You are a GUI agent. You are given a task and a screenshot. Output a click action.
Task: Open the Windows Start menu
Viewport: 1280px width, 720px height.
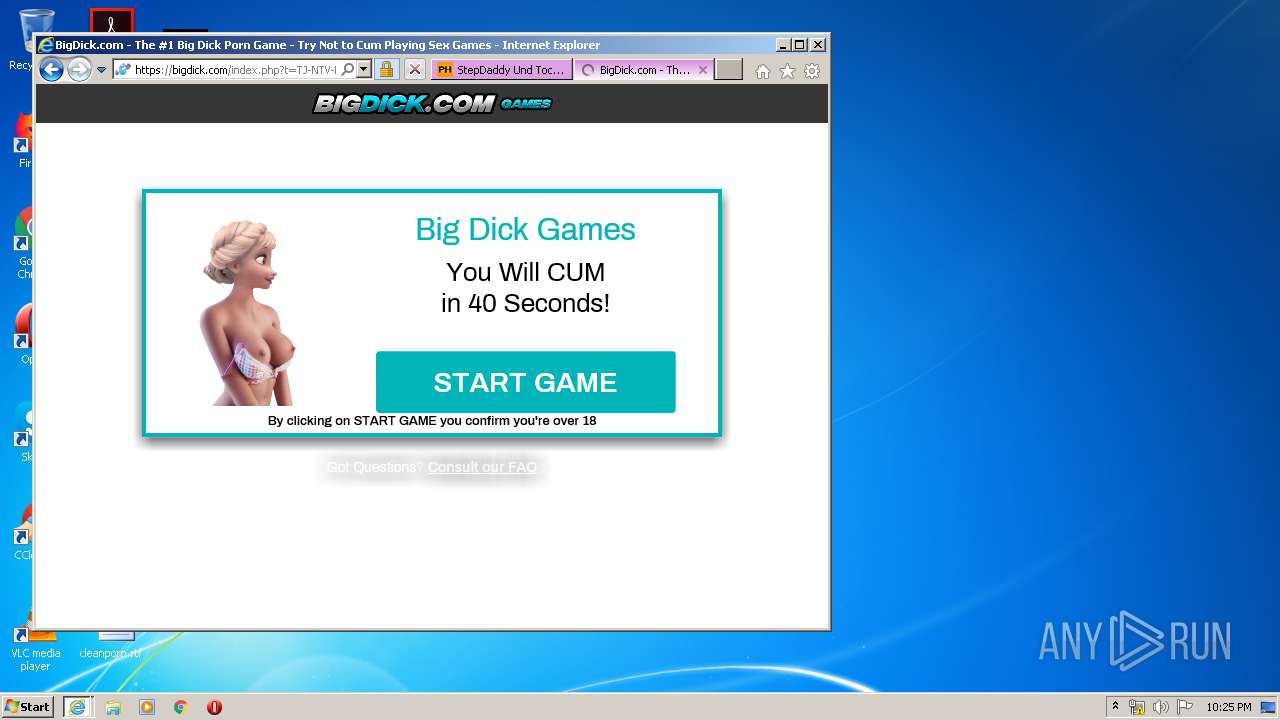click(x=27, y=707)
